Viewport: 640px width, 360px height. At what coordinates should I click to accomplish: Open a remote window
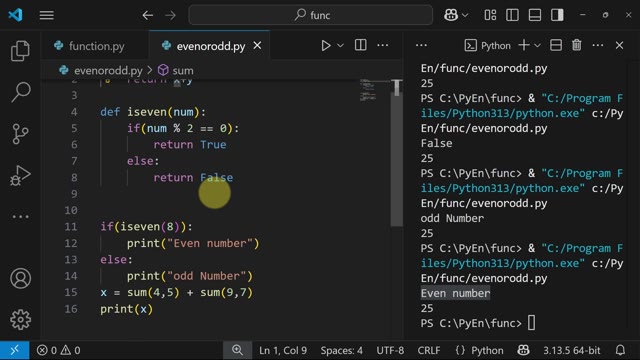[x=15, y=350]
